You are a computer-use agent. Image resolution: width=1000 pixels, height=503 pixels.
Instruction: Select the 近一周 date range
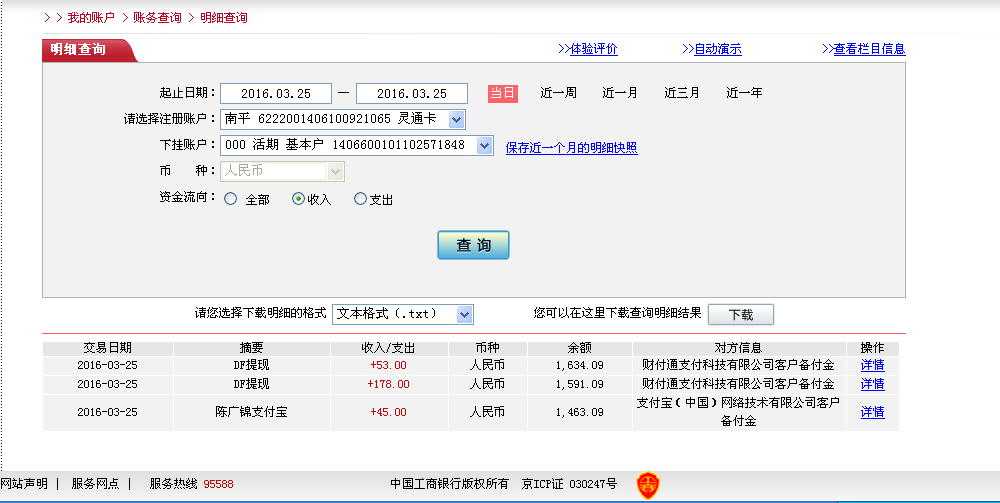click(558, 93)
